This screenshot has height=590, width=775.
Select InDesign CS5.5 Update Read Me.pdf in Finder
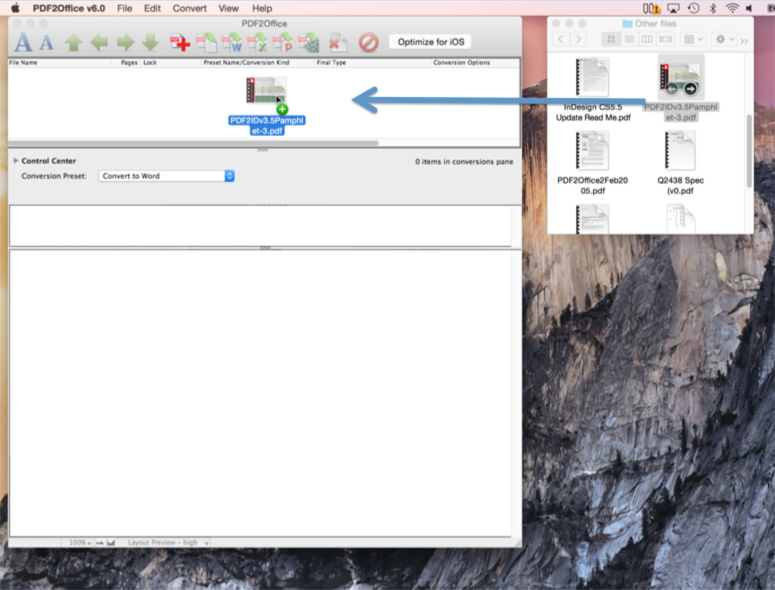[593, 89]
